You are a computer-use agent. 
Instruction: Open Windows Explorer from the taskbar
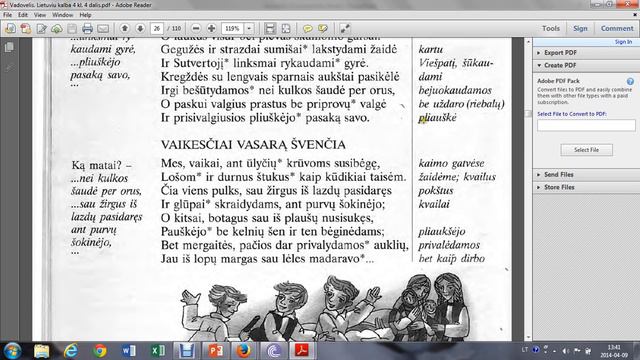42,351
